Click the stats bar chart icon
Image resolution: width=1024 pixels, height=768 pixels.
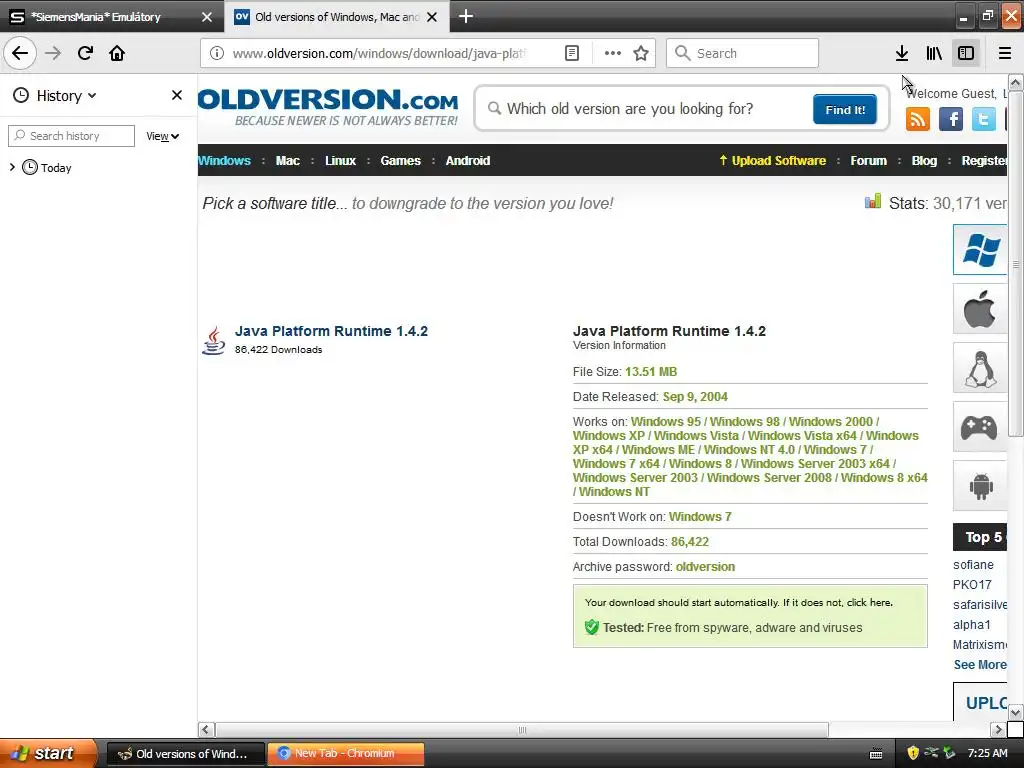click(x=872, y=201)
